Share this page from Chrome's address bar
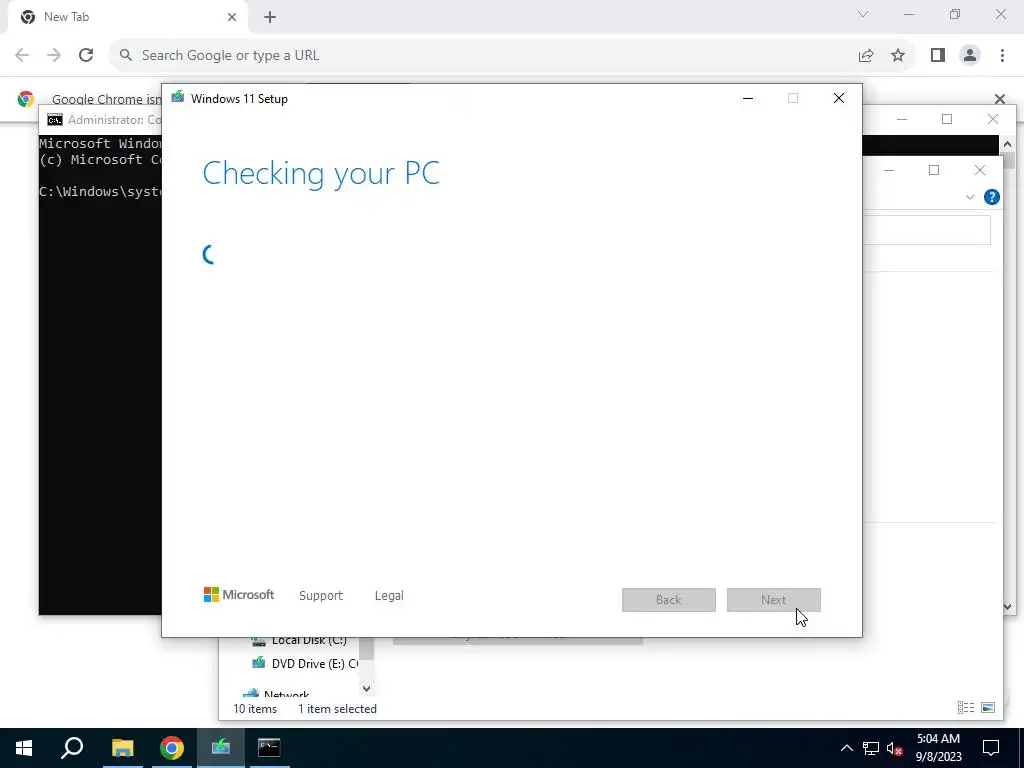This screenshot has width=1024, height=768. (x=866, y=56)
